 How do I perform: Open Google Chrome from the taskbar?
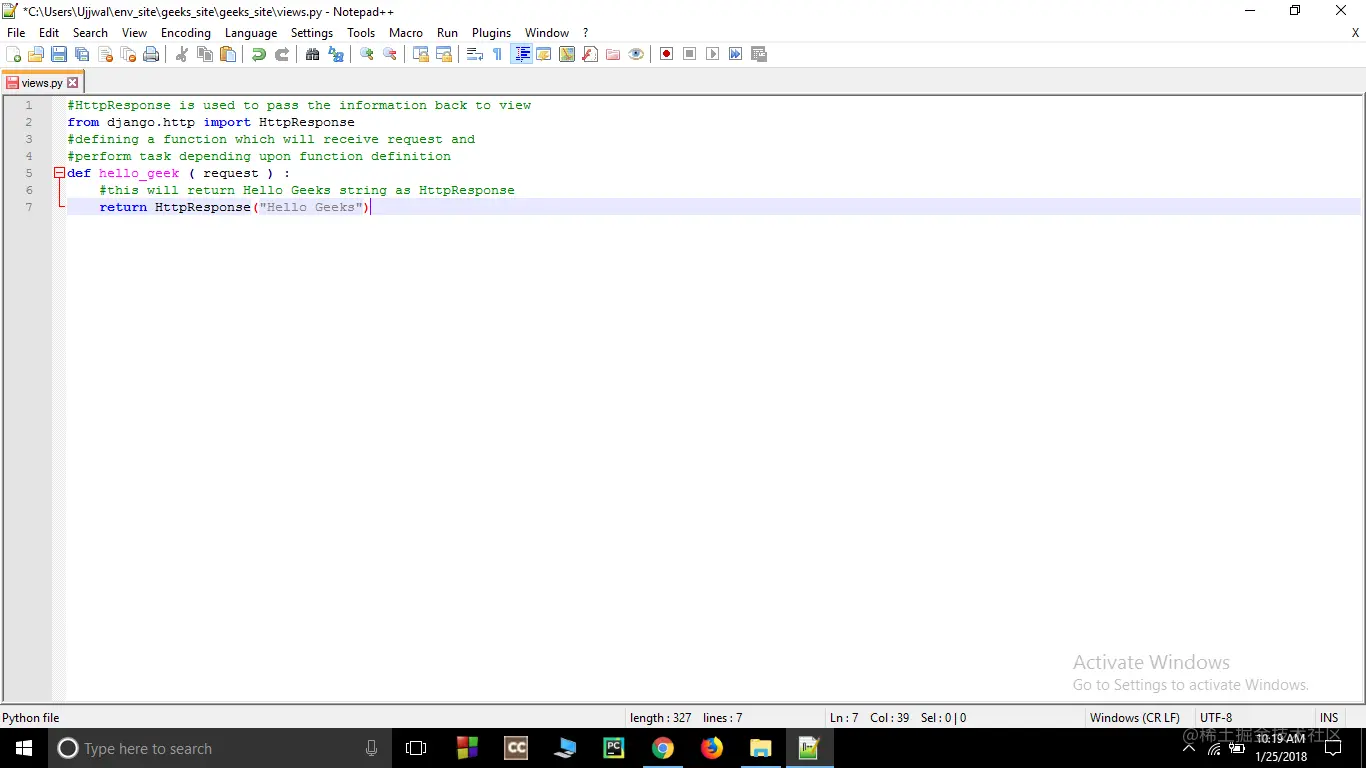point(662,748)
